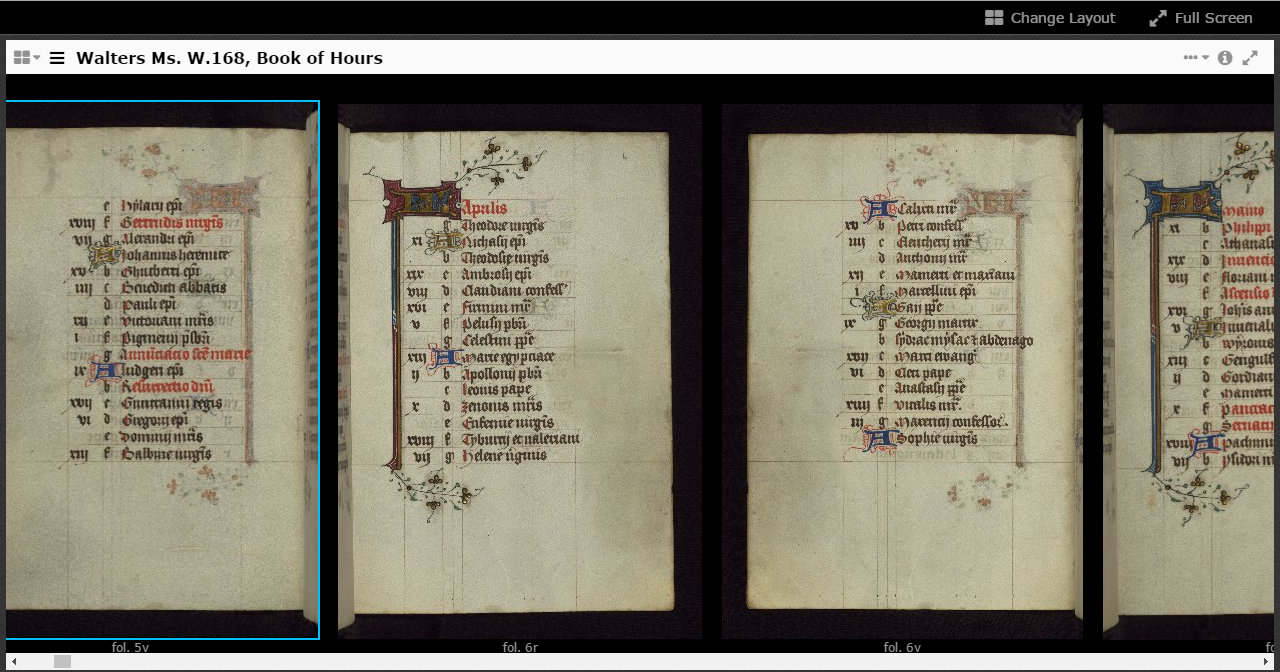Click the horizontal scrollbar thumb
The width and height of the screenshot is (1280, 672).
(62, 662)
